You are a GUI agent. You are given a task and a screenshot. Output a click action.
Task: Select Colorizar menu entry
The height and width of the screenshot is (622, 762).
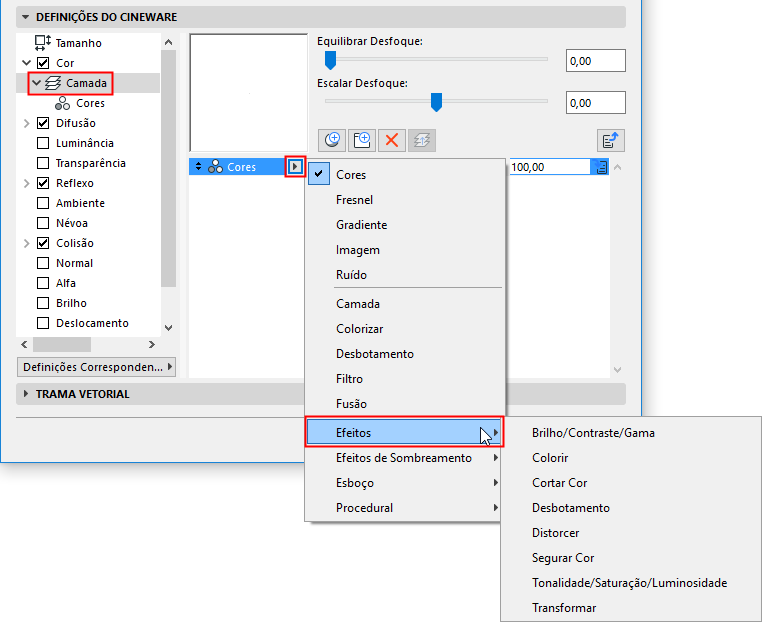(x=405, y=329)
